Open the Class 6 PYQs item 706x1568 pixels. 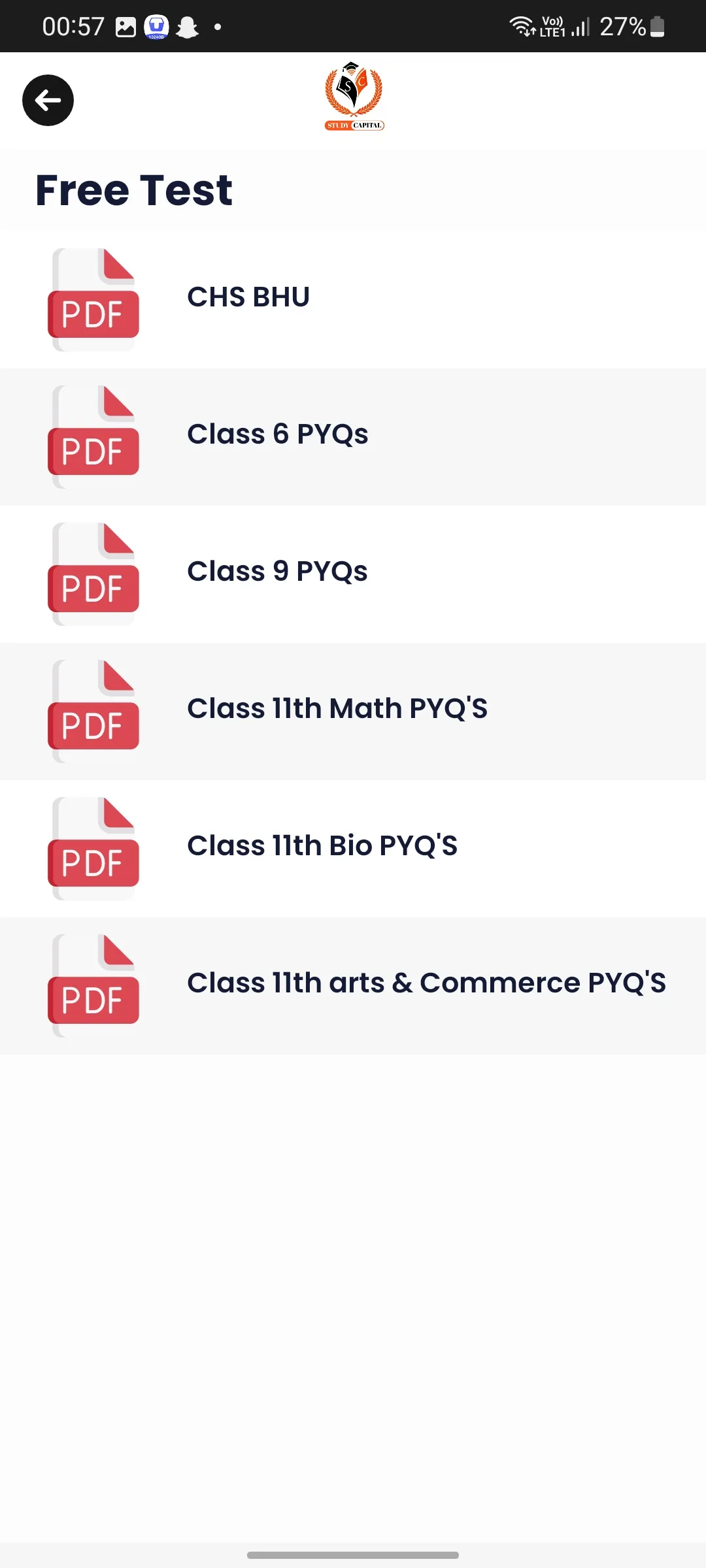pyautogui.click(x=353, y=437)
